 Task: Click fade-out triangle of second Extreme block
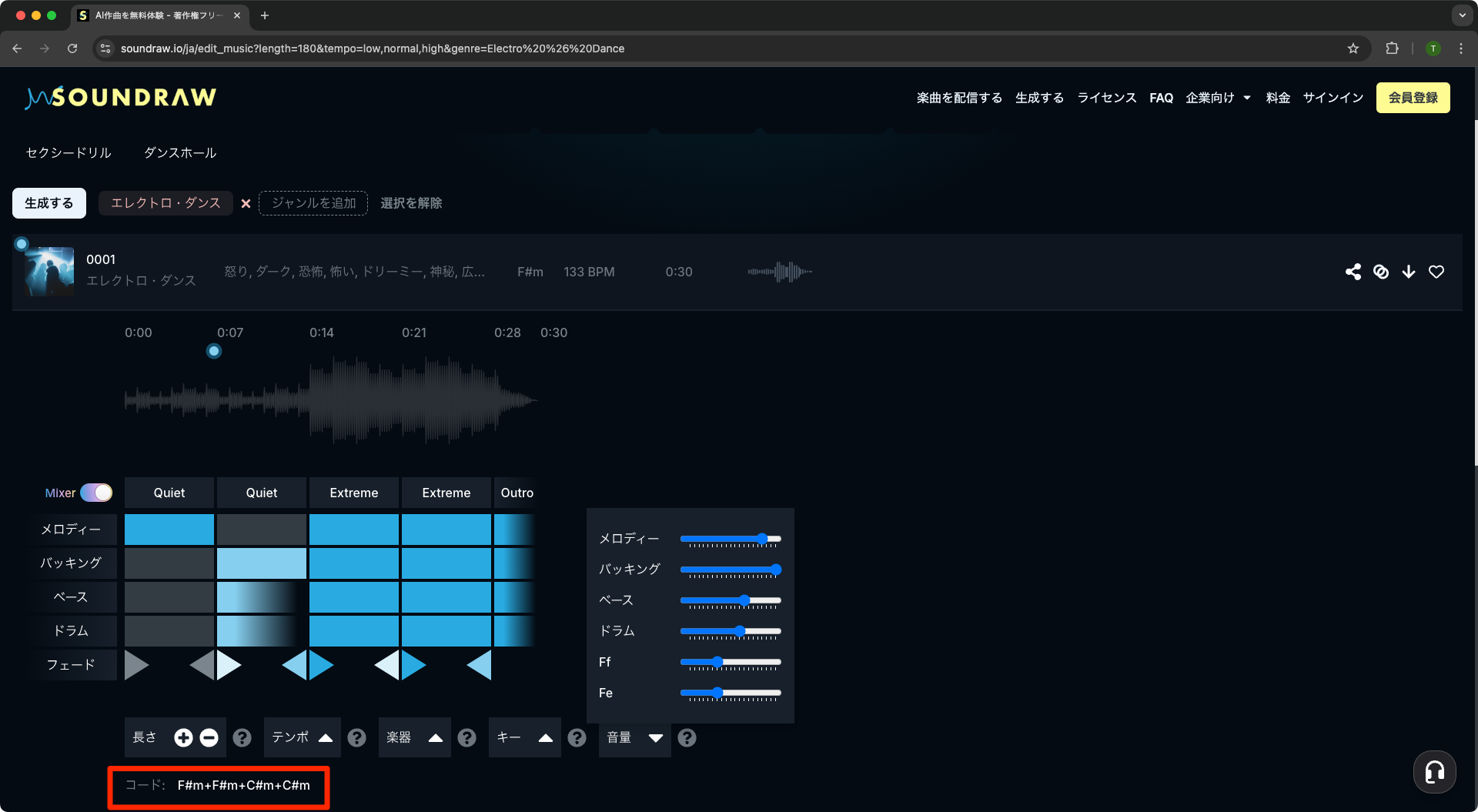(x=480, y=665)
